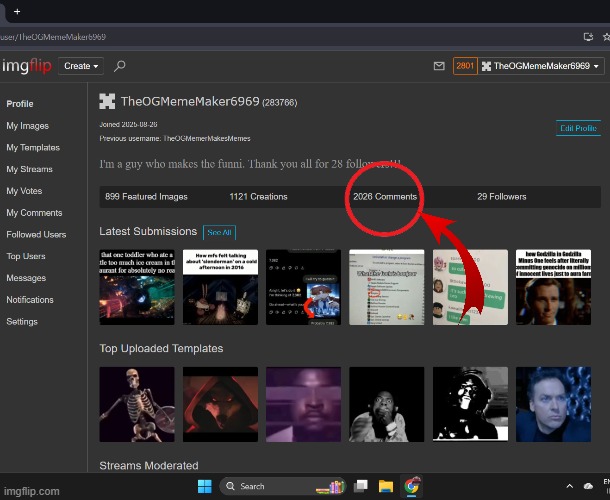Open Top Users in the sidebar
Image resolution: width=610 pixels, height=500 pixels.
(x=26, y=256)
